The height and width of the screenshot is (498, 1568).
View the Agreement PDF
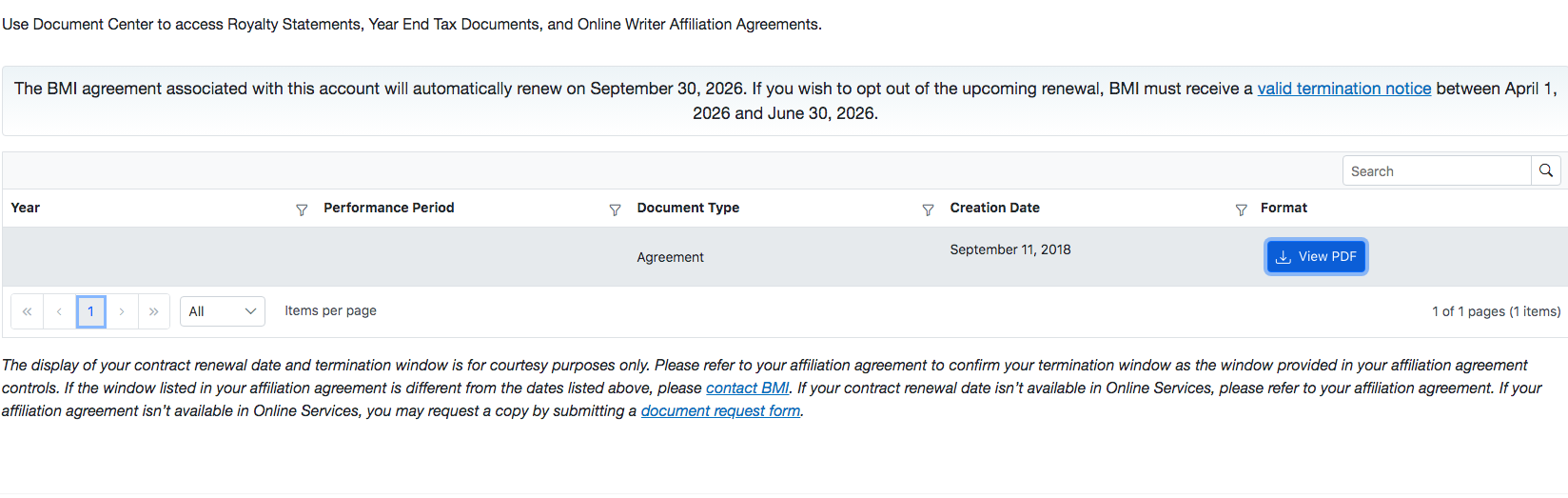click(x=1316, y=256)
